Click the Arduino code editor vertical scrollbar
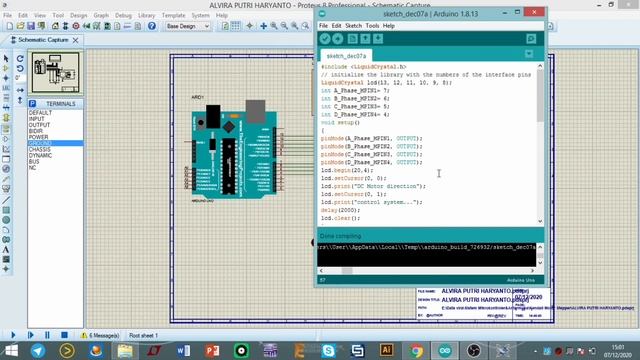This screenshot has height=360, width=640. (540, 143)
